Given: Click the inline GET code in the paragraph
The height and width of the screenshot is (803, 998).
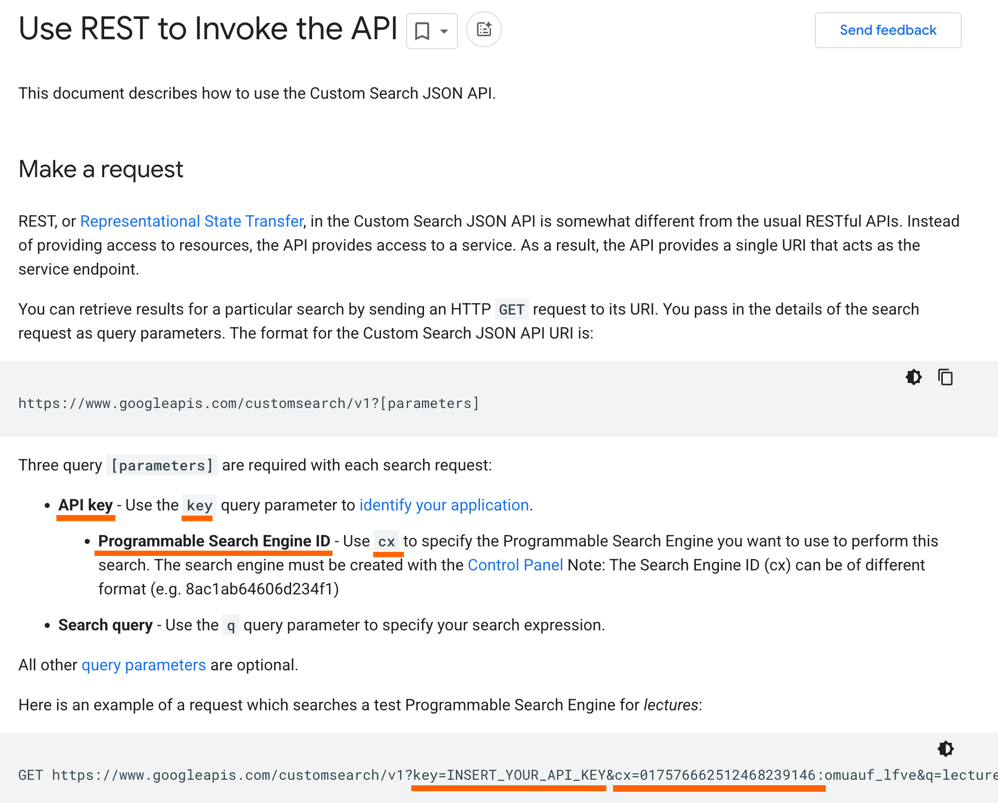Looking at the screenshot, I should 512,310.
